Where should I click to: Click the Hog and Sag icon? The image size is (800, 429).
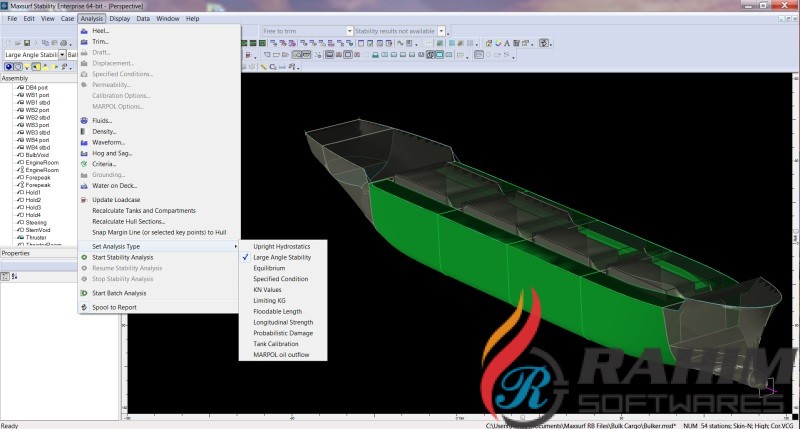click(84, 154)
